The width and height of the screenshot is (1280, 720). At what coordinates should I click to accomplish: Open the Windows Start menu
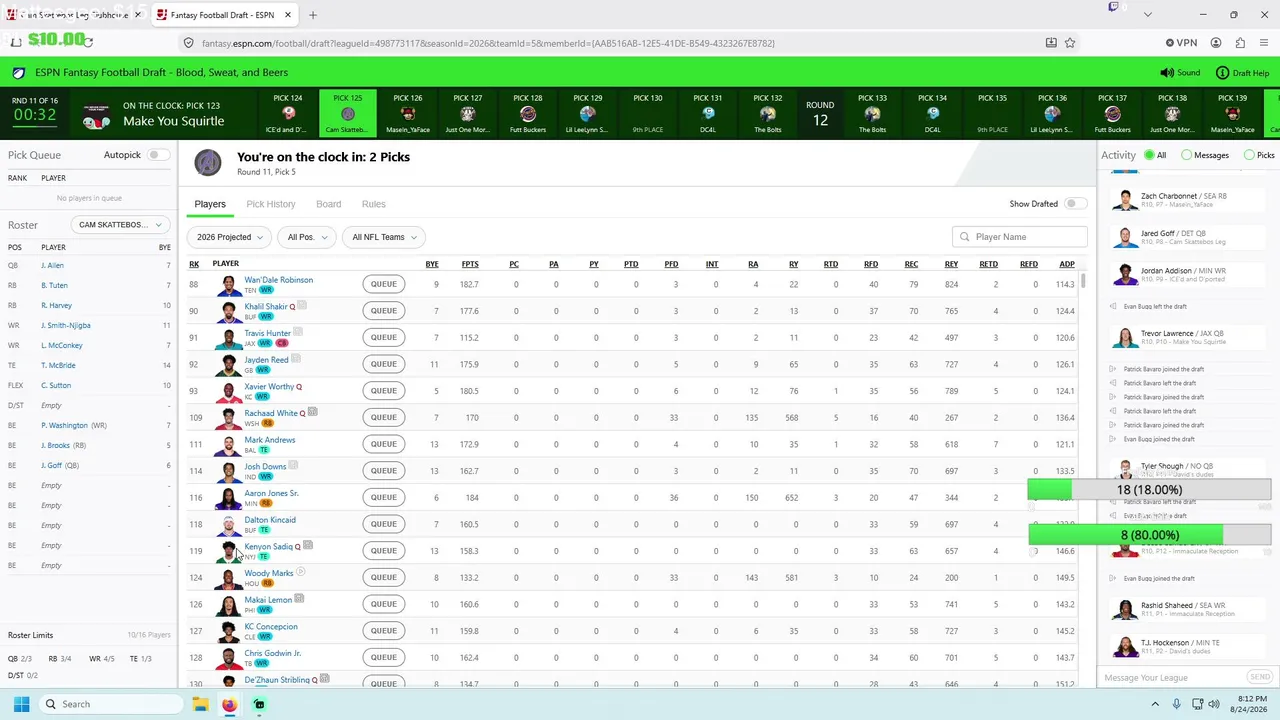pos(21,704)
